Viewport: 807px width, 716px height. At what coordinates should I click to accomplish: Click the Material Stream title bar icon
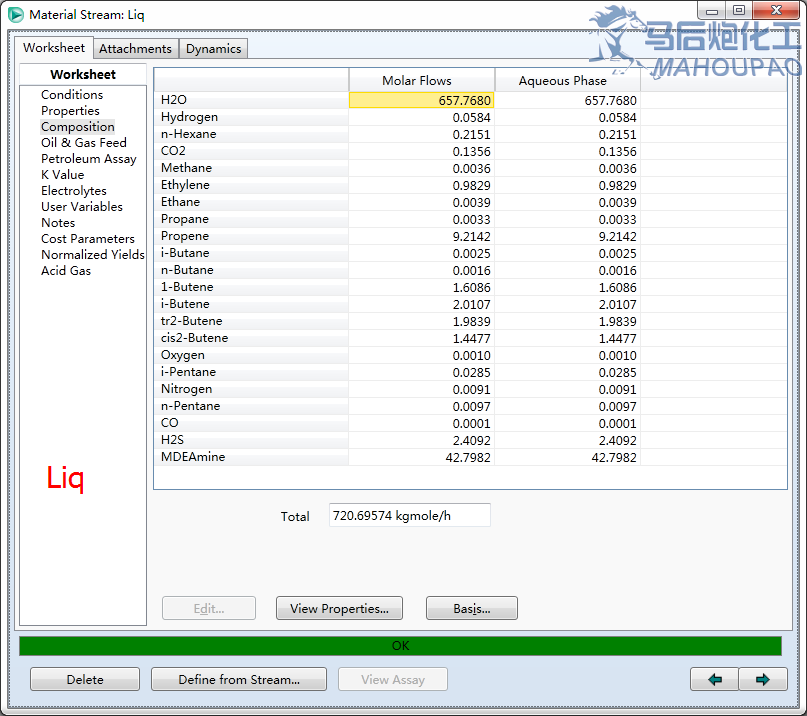coord(16,14)
